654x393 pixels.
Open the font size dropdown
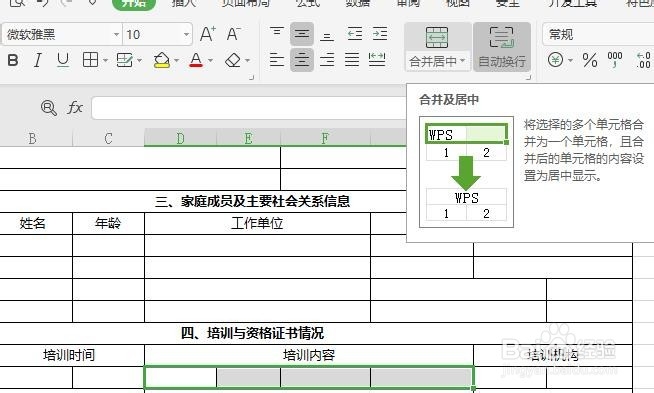186,34
